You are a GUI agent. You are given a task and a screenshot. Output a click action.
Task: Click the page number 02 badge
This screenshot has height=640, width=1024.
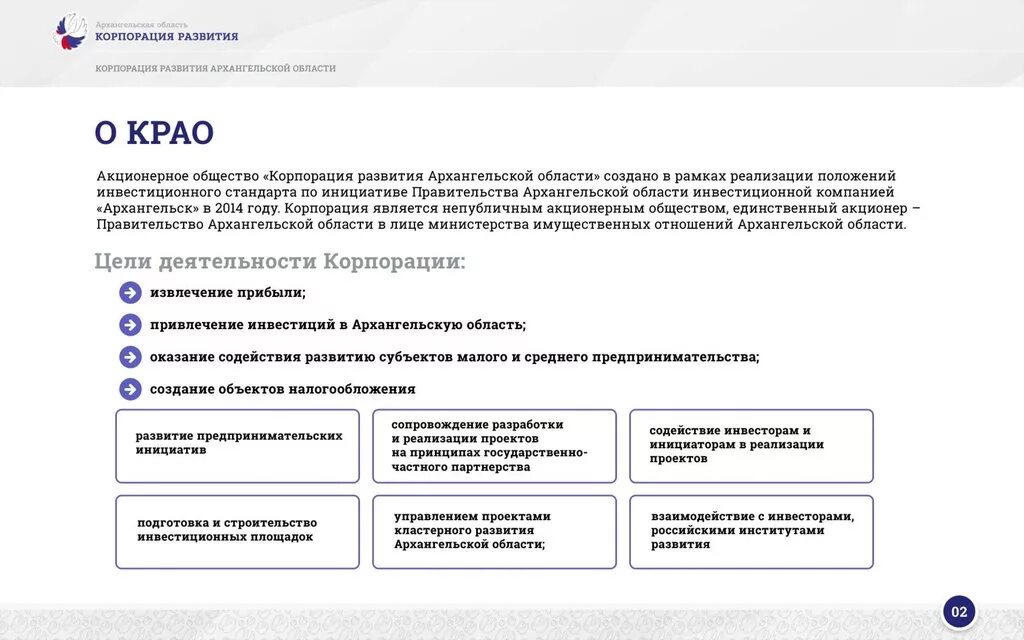(x=959, y=611)
